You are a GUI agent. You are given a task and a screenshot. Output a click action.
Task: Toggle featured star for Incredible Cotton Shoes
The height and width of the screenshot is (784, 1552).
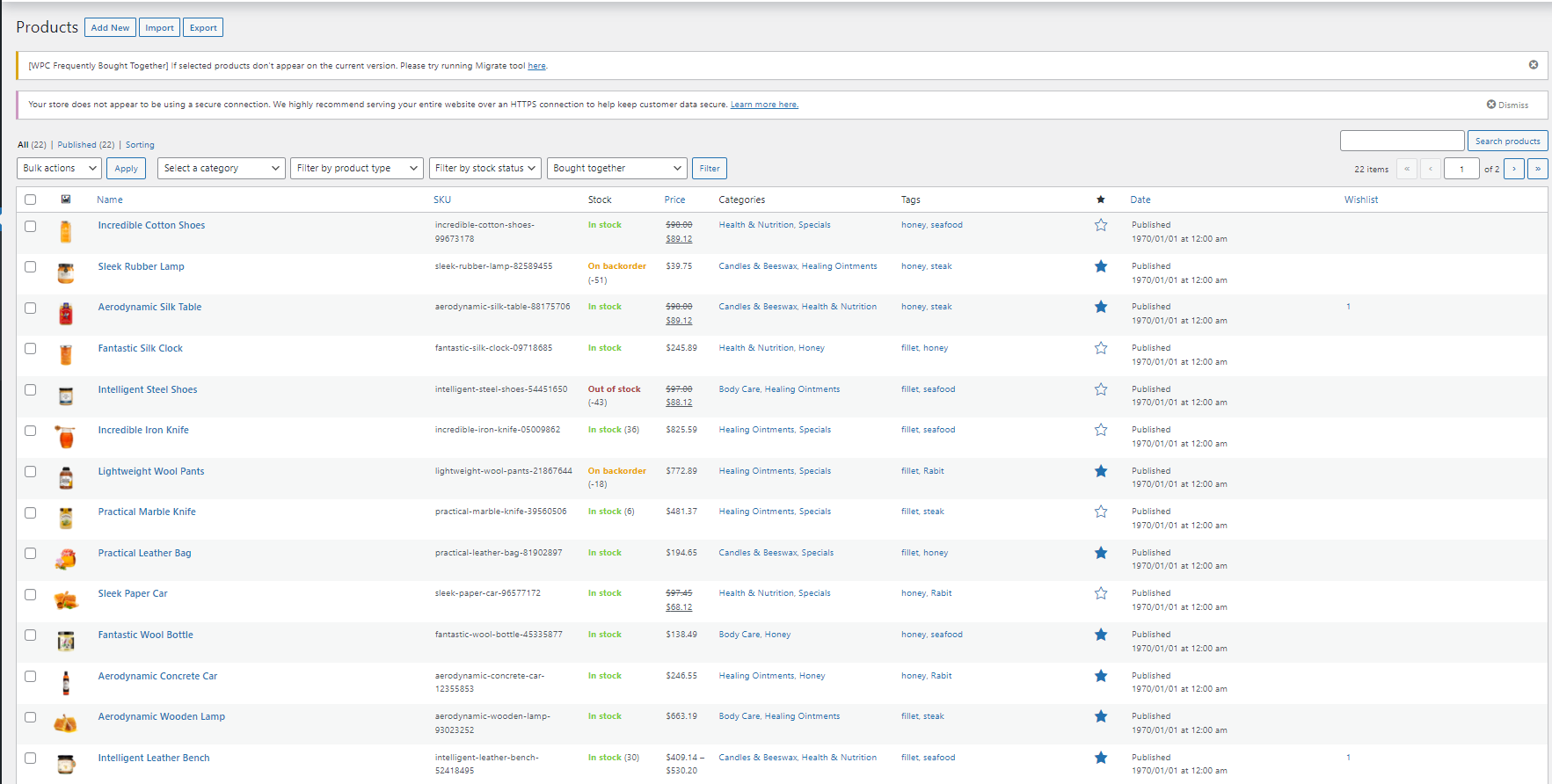tap(1100, 225)
